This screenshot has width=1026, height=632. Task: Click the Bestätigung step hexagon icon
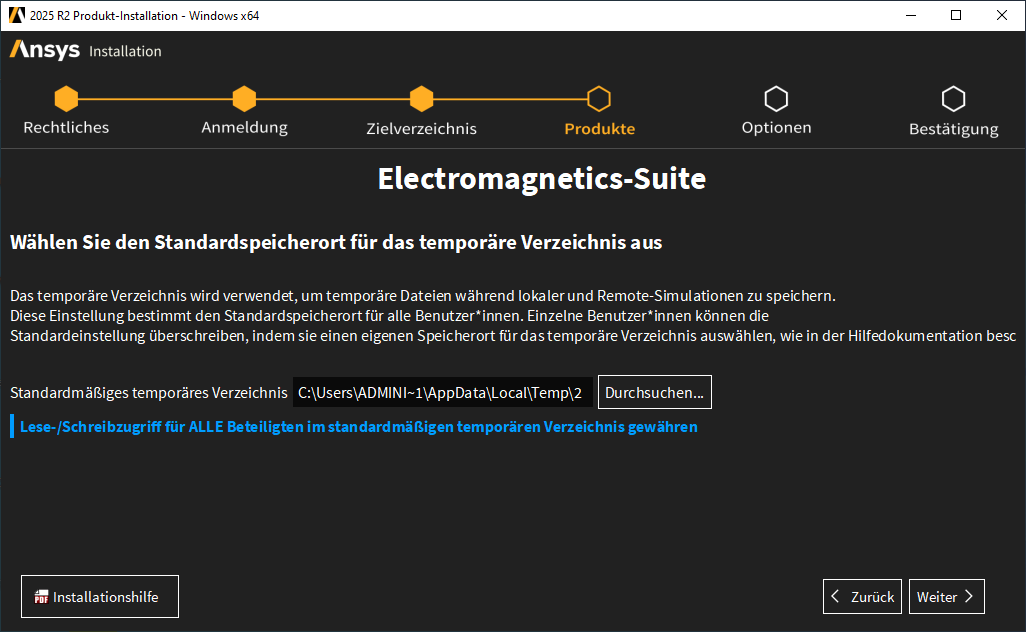coord(953,99)
